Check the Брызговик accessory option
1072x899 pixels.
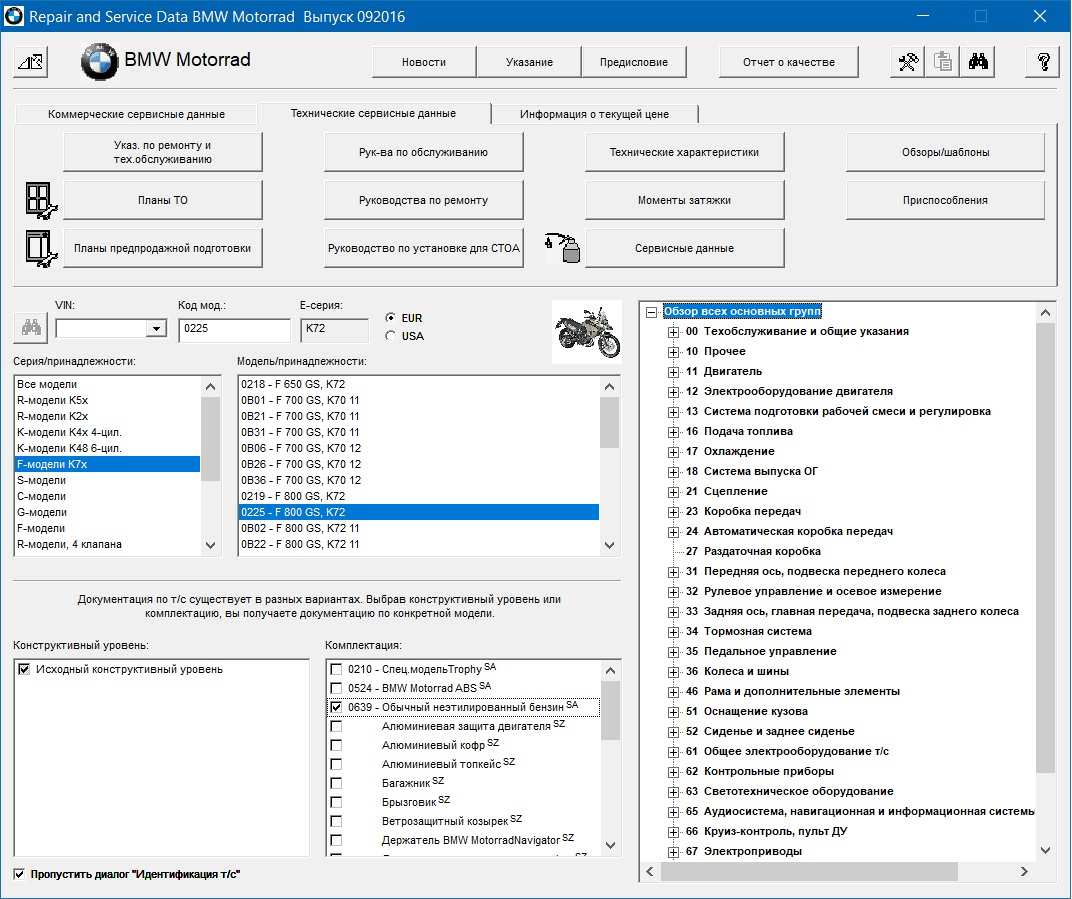(x=336, y=802)
